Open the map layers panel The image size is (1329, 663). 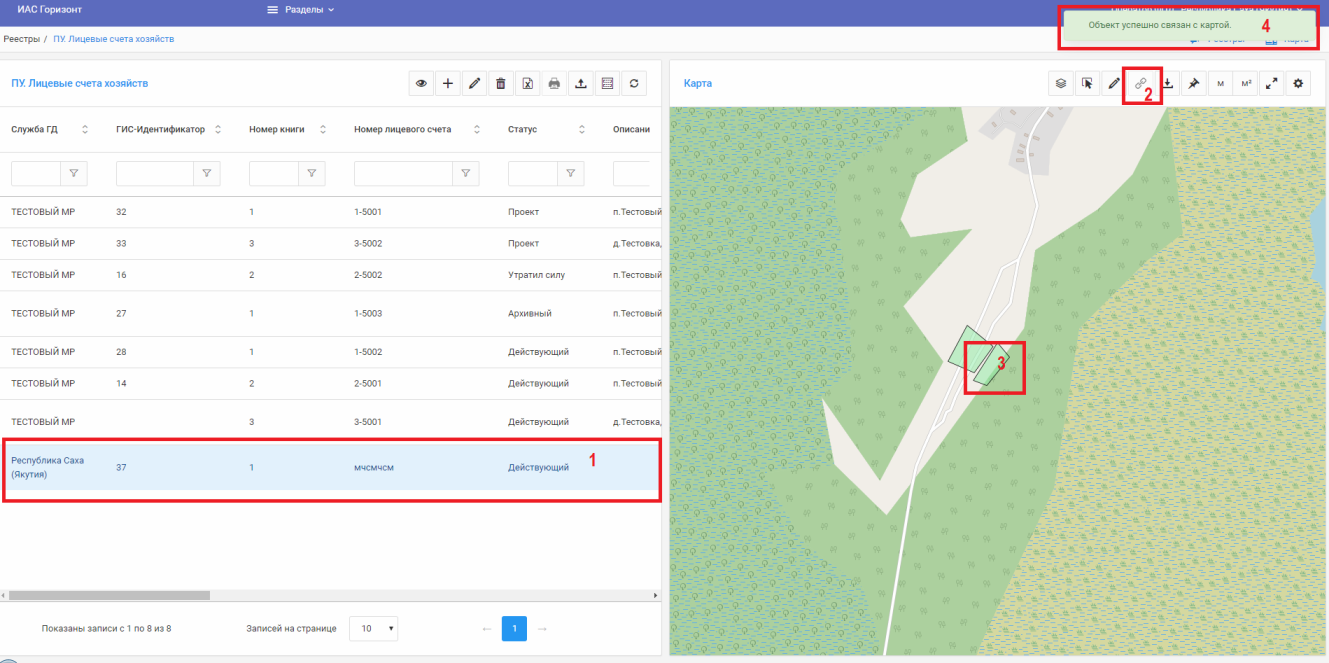(x=1061, y=84)
